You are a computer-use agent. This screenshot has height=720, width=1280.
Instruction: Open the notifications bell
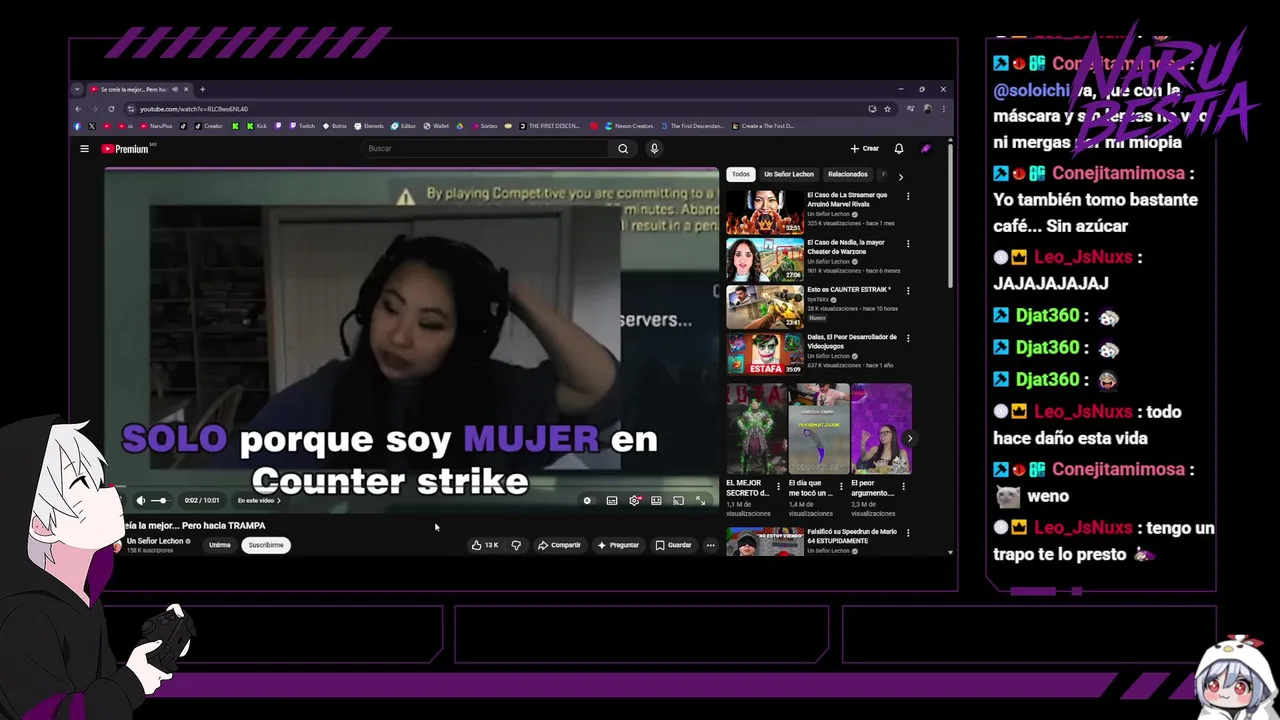(899, 149)
